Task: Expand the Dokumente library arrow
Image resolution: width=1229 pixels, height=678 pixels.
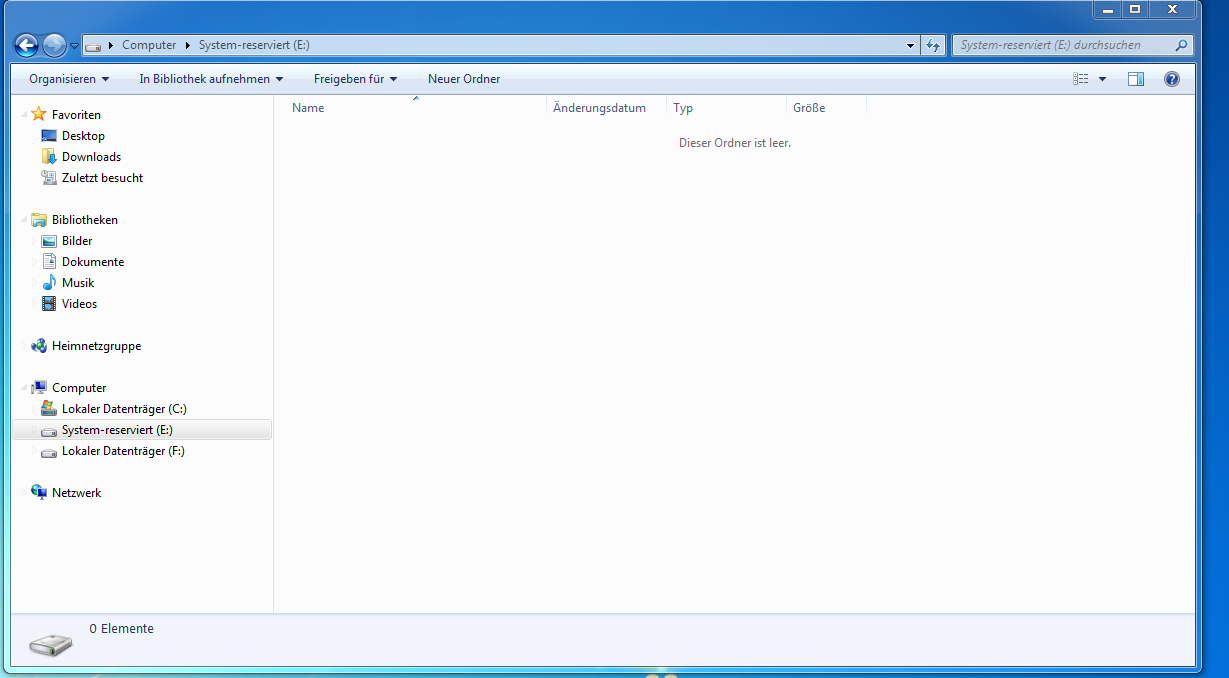Action: tap(34, 262)
